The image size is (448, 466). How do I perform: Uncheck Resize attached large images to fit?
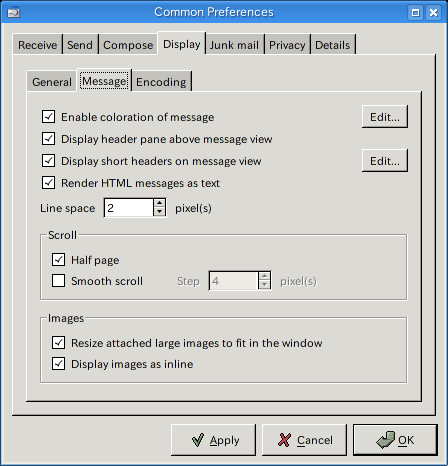click(x=59, y=343)
